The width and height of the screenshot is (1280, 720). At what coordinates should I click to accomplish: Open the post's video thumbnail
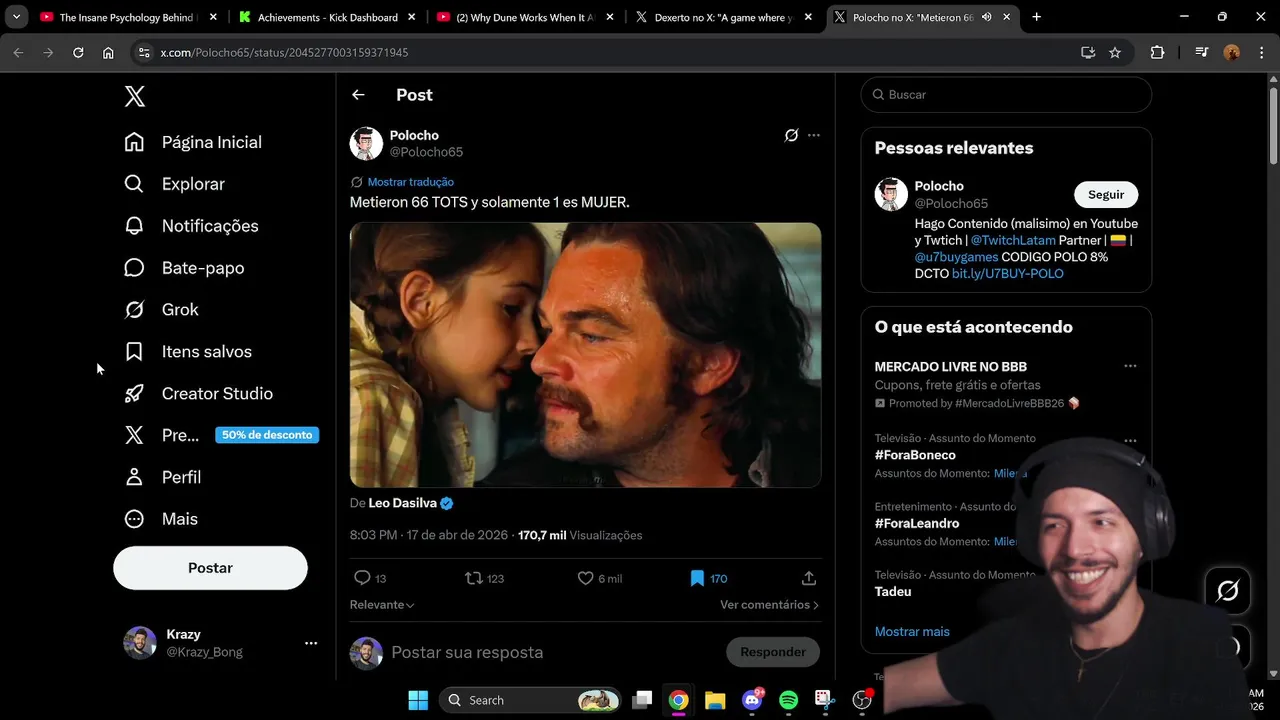point(585,355)
